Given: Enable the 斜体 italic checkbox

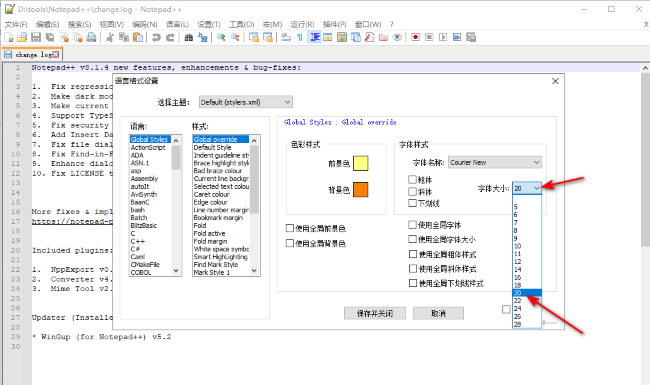Looking at the screenshot, I should pos(412,191).
